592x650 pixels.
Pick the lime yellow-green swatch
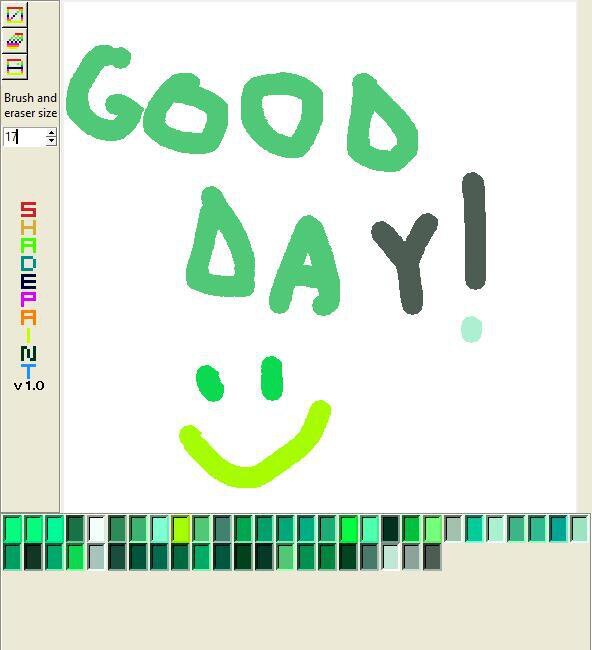tap(180, 529)
